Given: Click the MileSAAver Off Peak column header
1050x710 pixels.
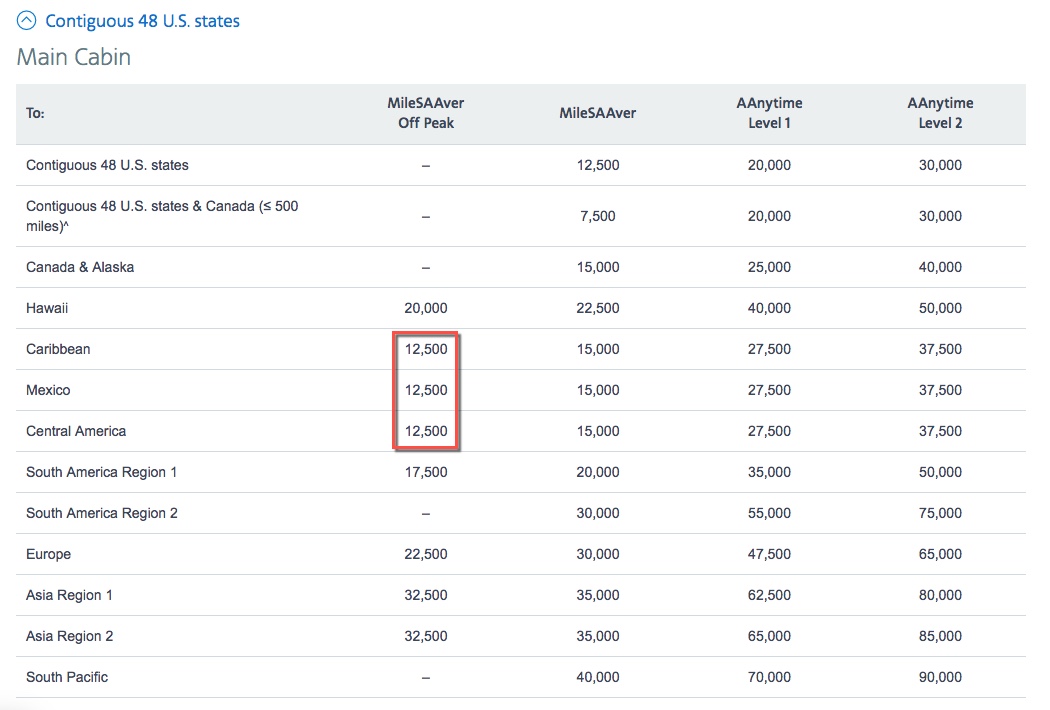Looking at the screenshot, I should click(426, 113).
